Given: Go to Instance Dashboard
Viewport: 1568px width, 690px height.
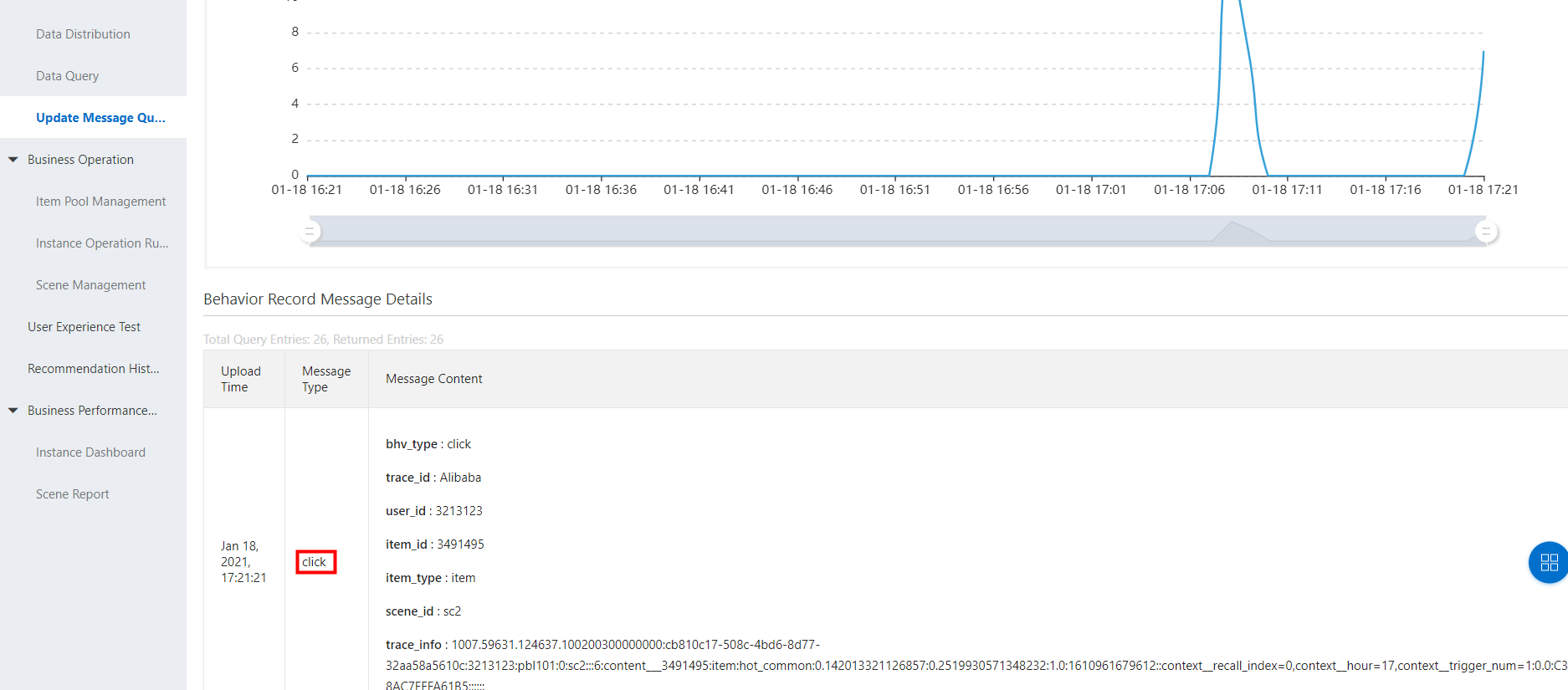Looking at the screenshot, I should coord(90,452).
